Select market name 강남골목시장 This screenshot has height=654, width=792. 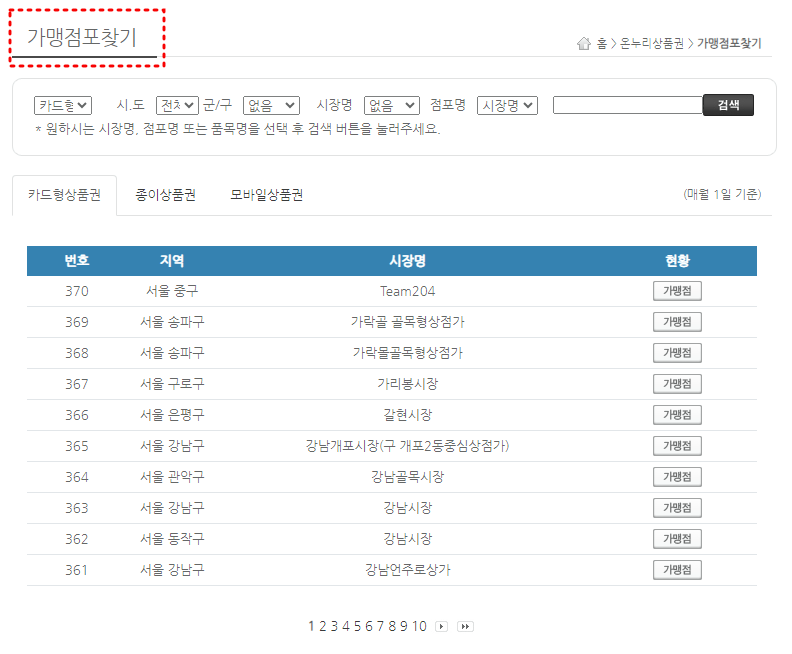[x=407, y=477]
